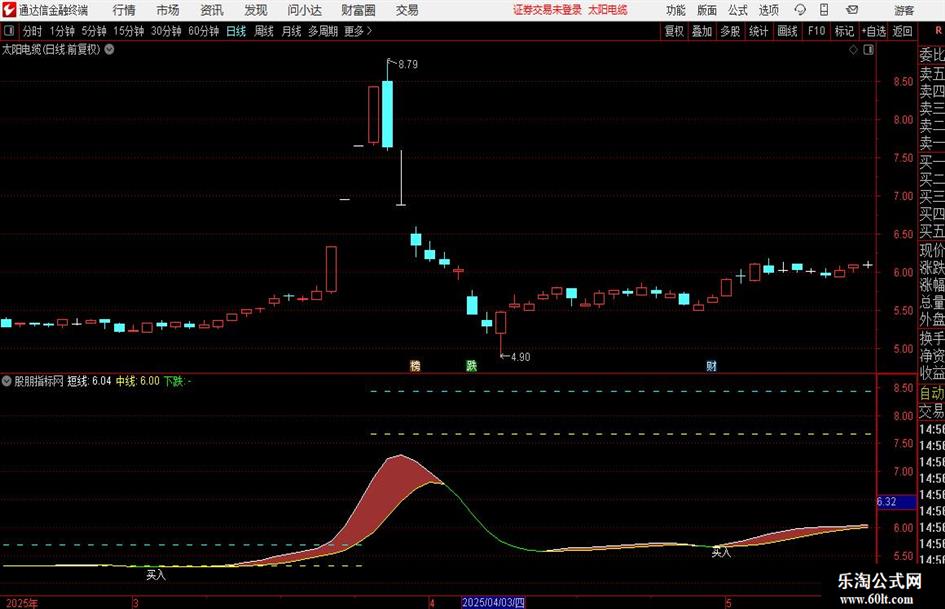The image size is (945, 609).
Task: Switch to 分时 chart period
Action: [33, 31]
